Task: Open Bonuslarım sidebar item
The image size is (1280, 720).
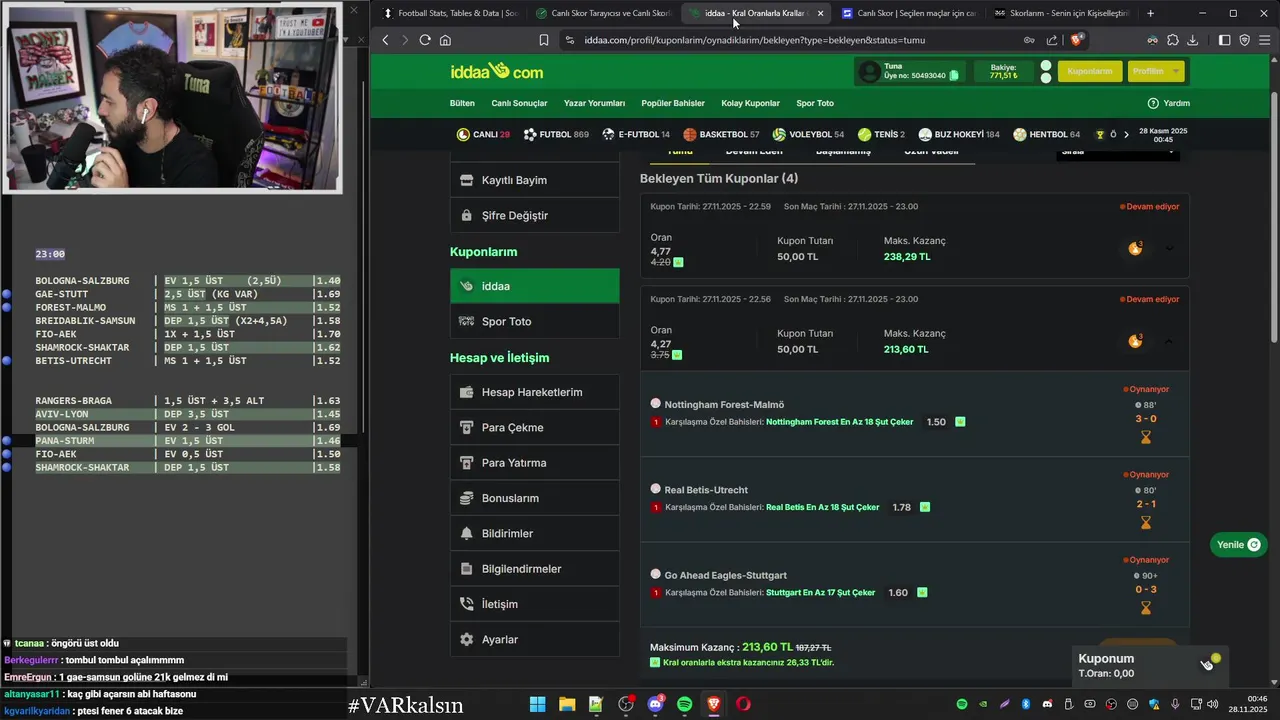Action: (x=535, y=498)
